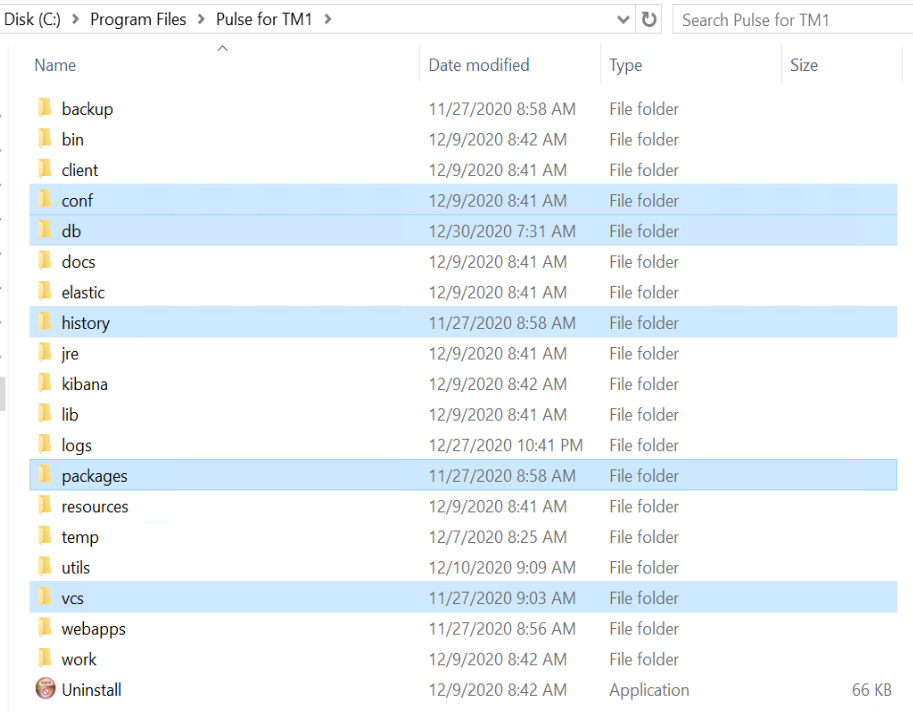The height and width of the screenshot is (712, 913).
Task: Select the history folder icon
Action: tap(45, 322)
